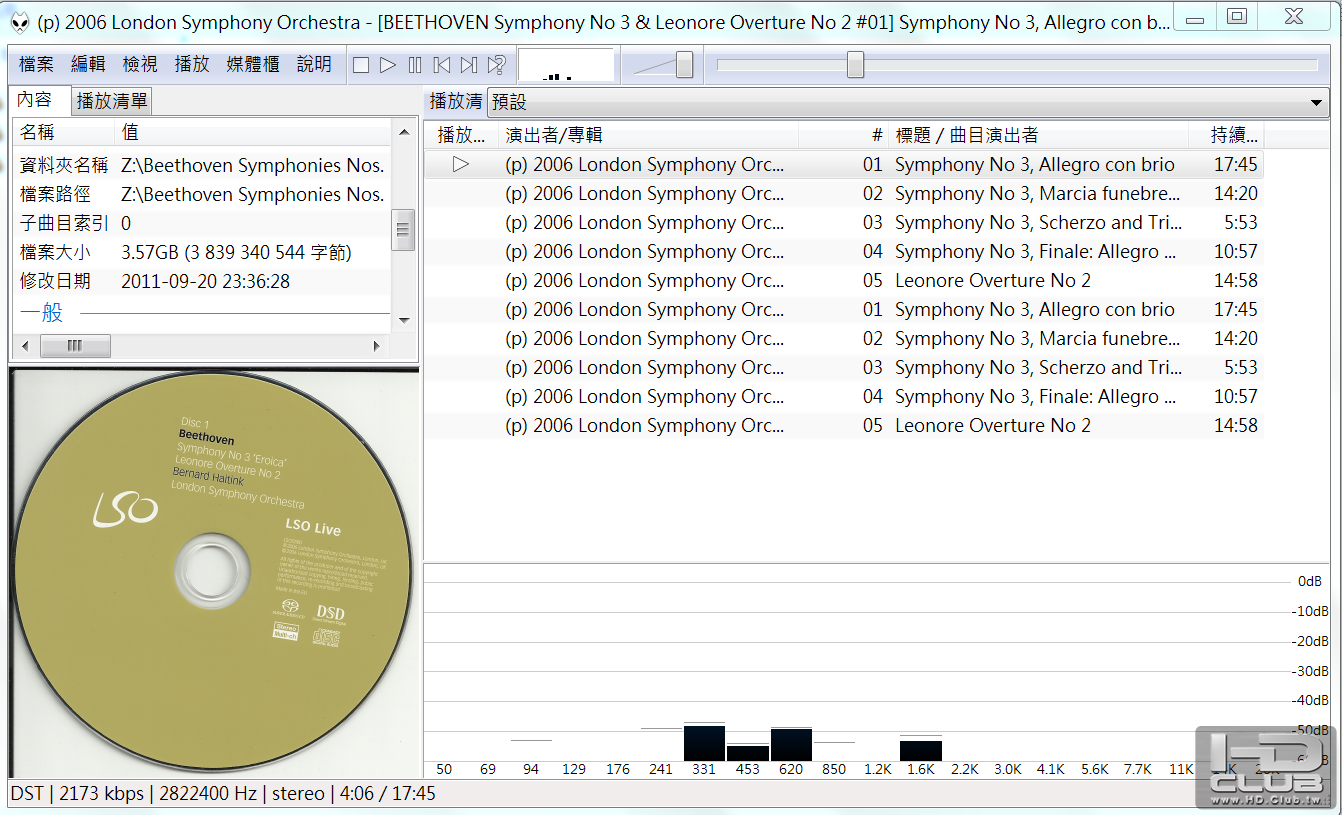This screenshot has height=815, width=1342.
Task: Click the vertical scrollbar thumb in properties
Action: pos(404,229)
